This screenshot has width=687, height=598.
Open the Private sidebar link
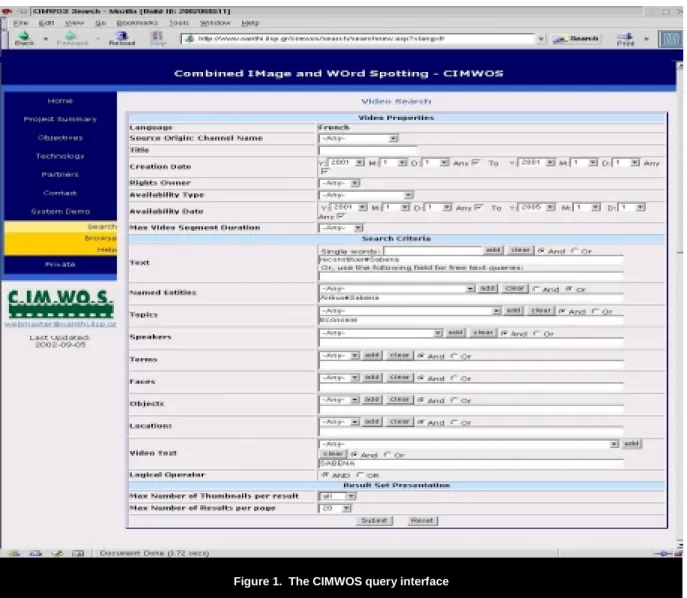[60, 264]
